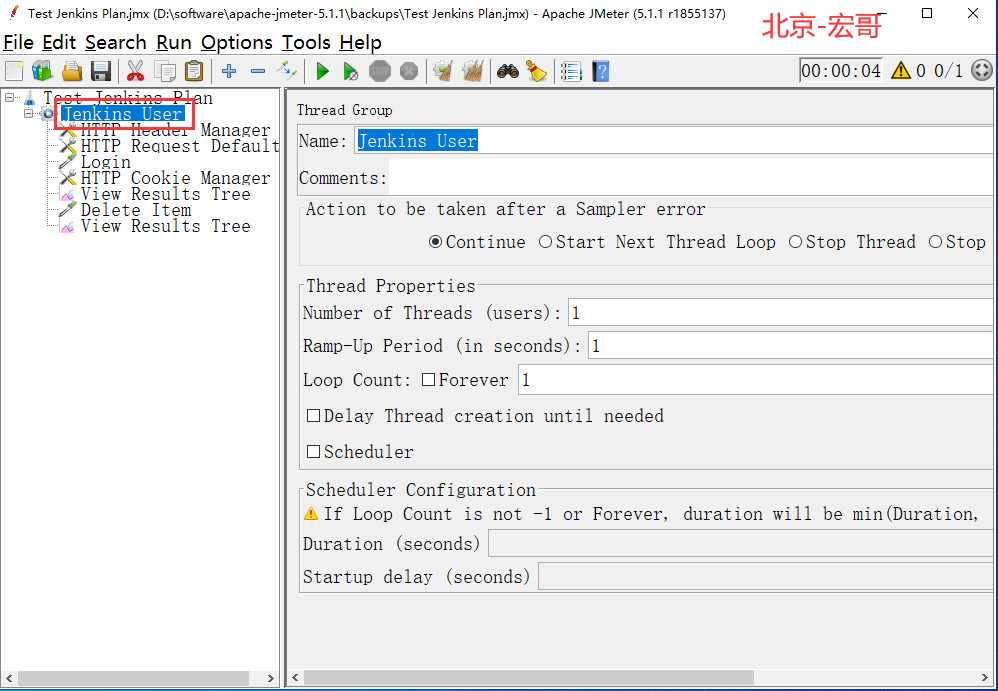Click the remote engines status icon
The height and width of the screenshot is (691, 998).
[982, 70]
